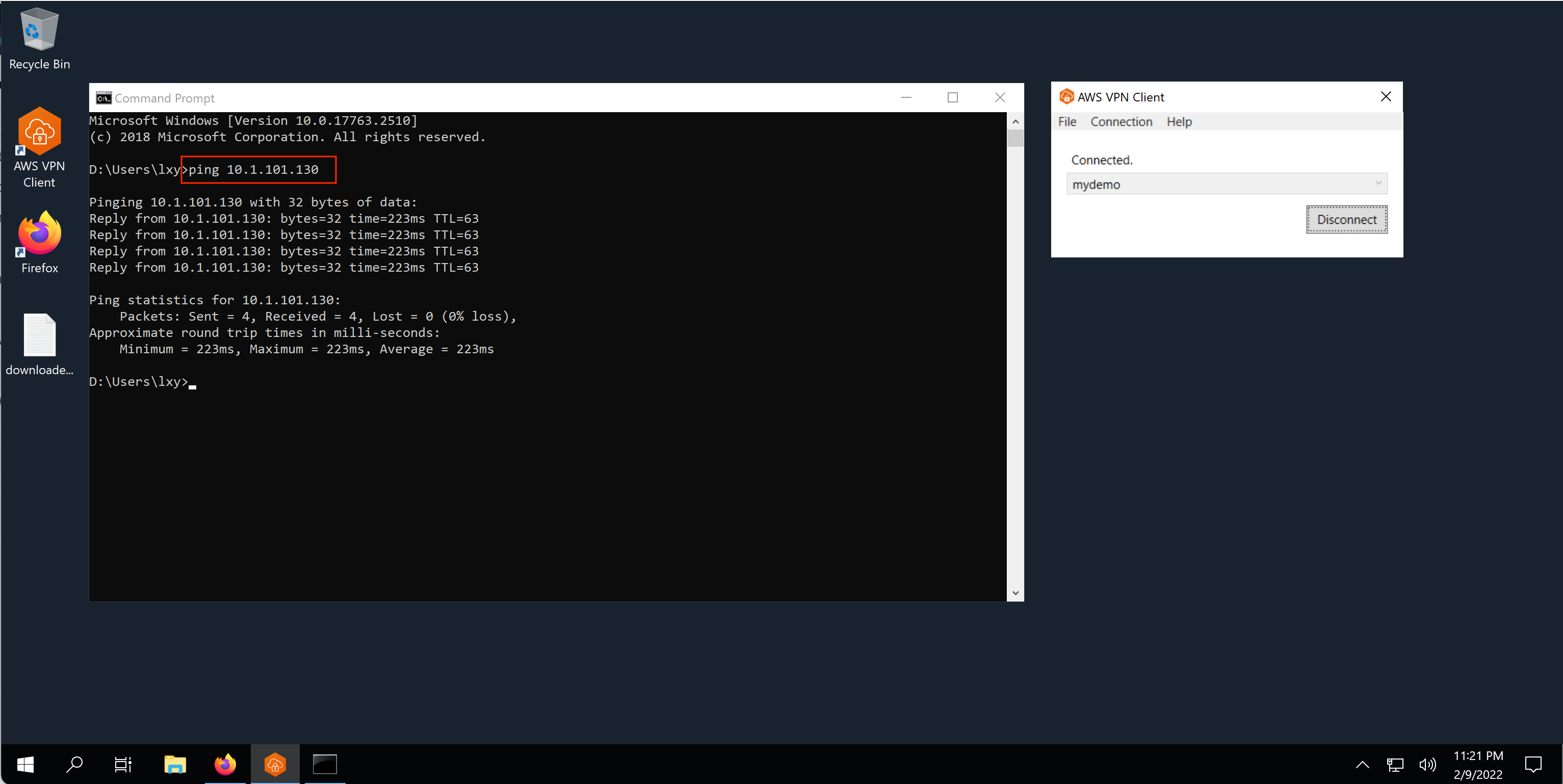
Task: Open the Connection menu
Action: [x=1122, y=121]
